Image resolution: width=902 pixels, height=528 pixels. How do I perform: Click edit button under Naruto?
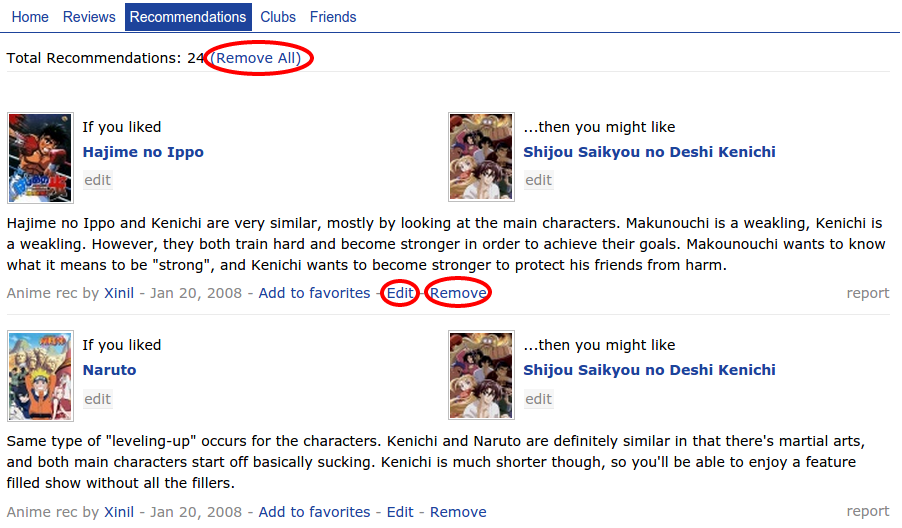97,399
